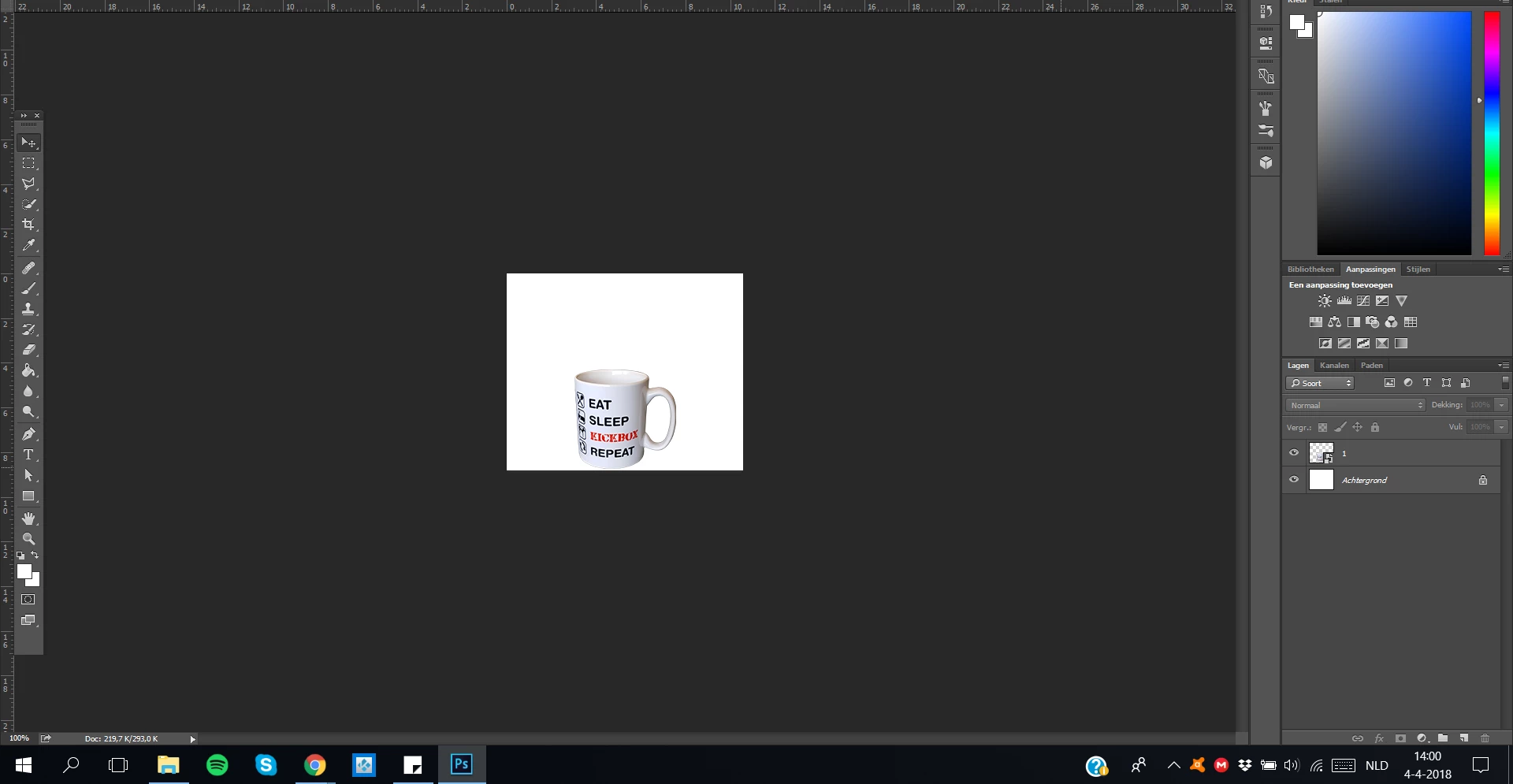Open the Aanpassingen panel options menu

coord(1504,269)
